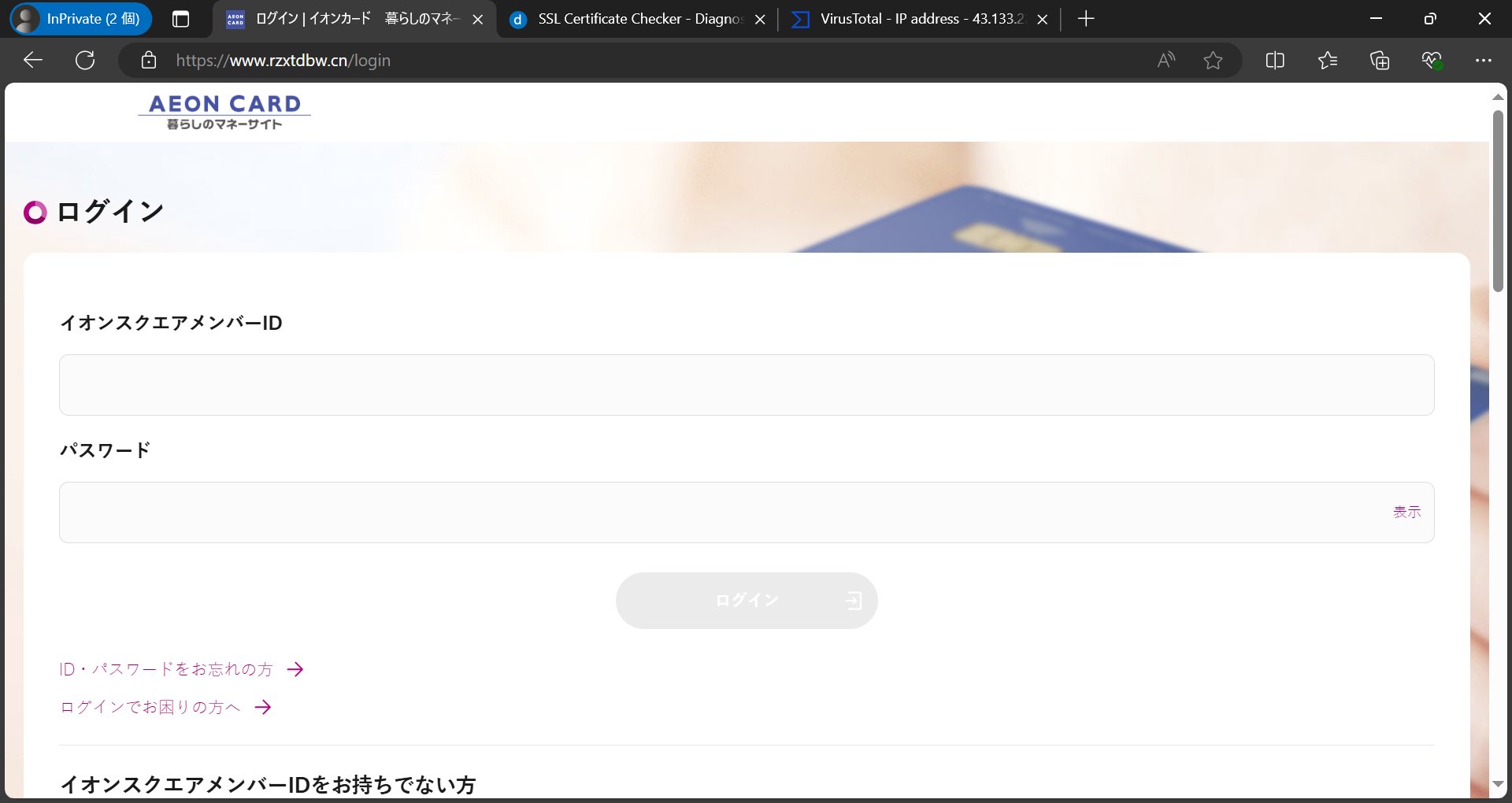Click the Read aloud icon
1512x803 pixels.
click(1166, 60)
